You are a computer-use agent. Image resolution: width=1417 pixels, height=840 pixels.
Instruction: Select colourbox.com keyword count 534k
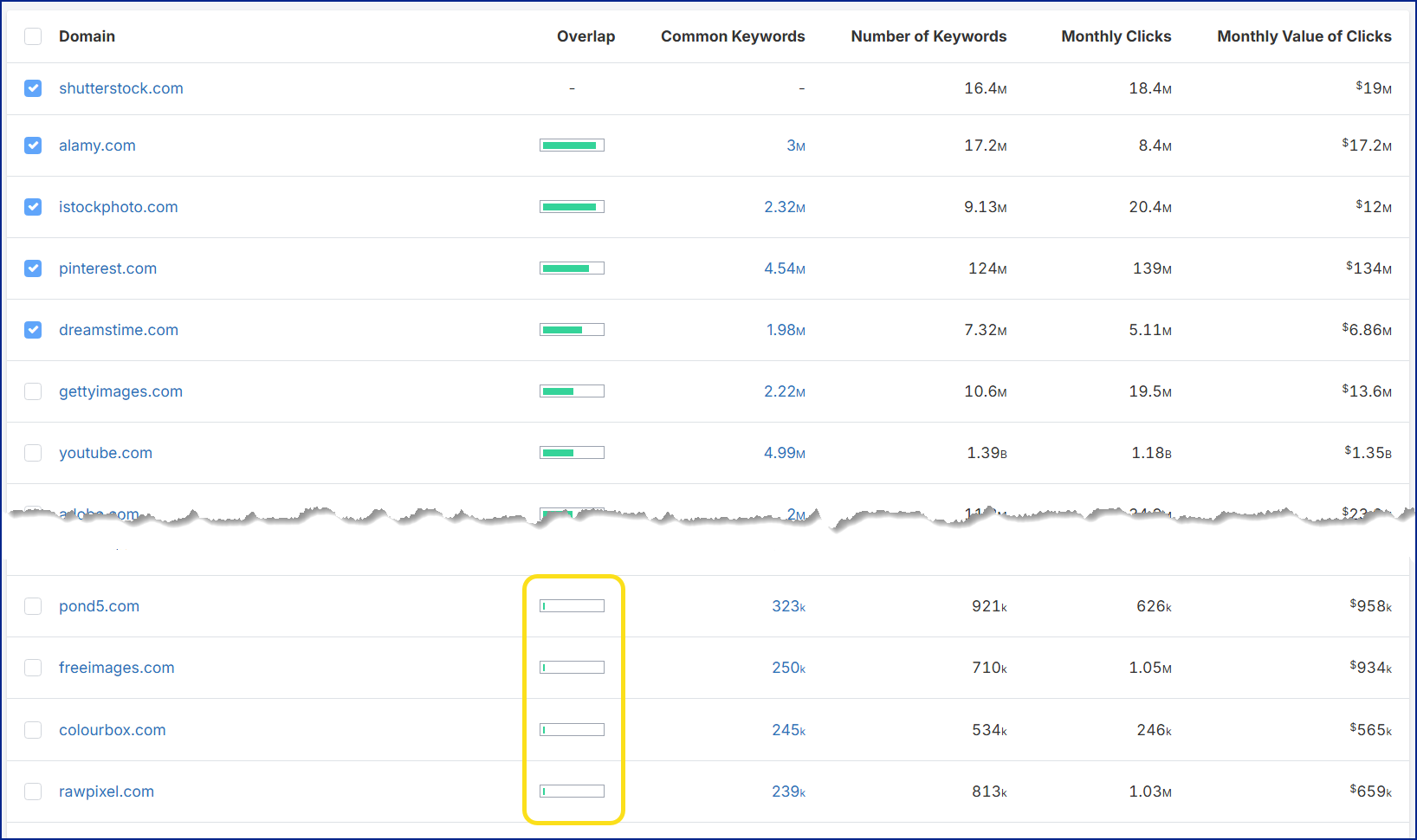(x=990, y=730)
